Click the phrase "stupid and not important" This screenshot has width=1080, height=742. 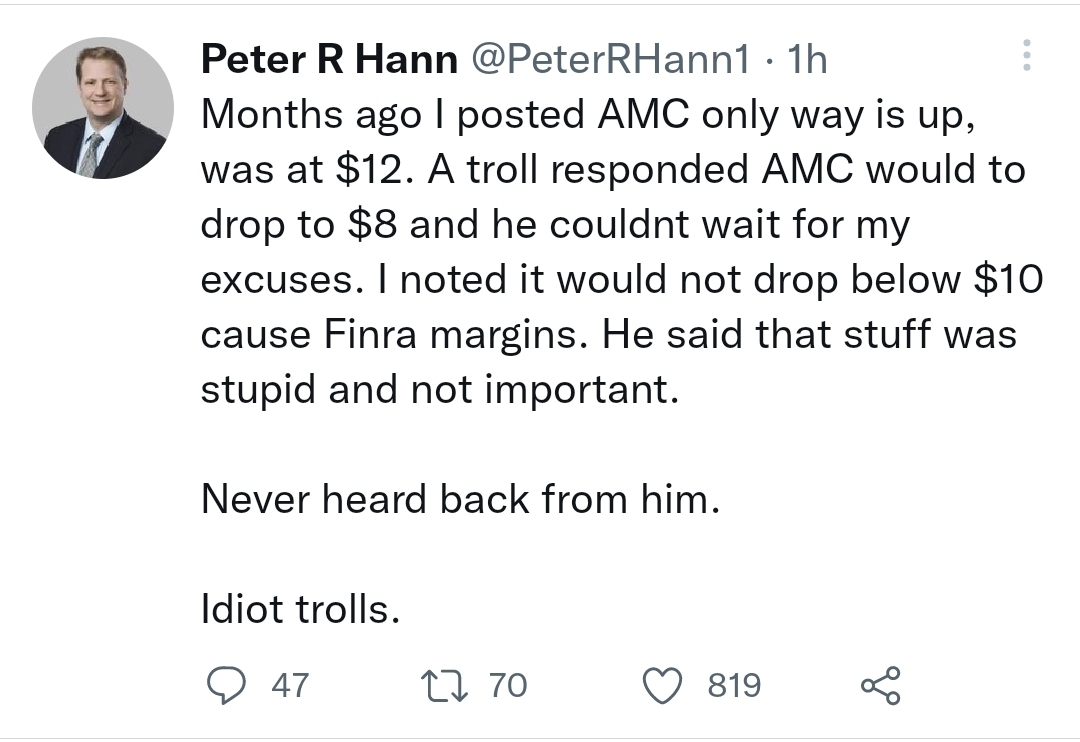437,389
